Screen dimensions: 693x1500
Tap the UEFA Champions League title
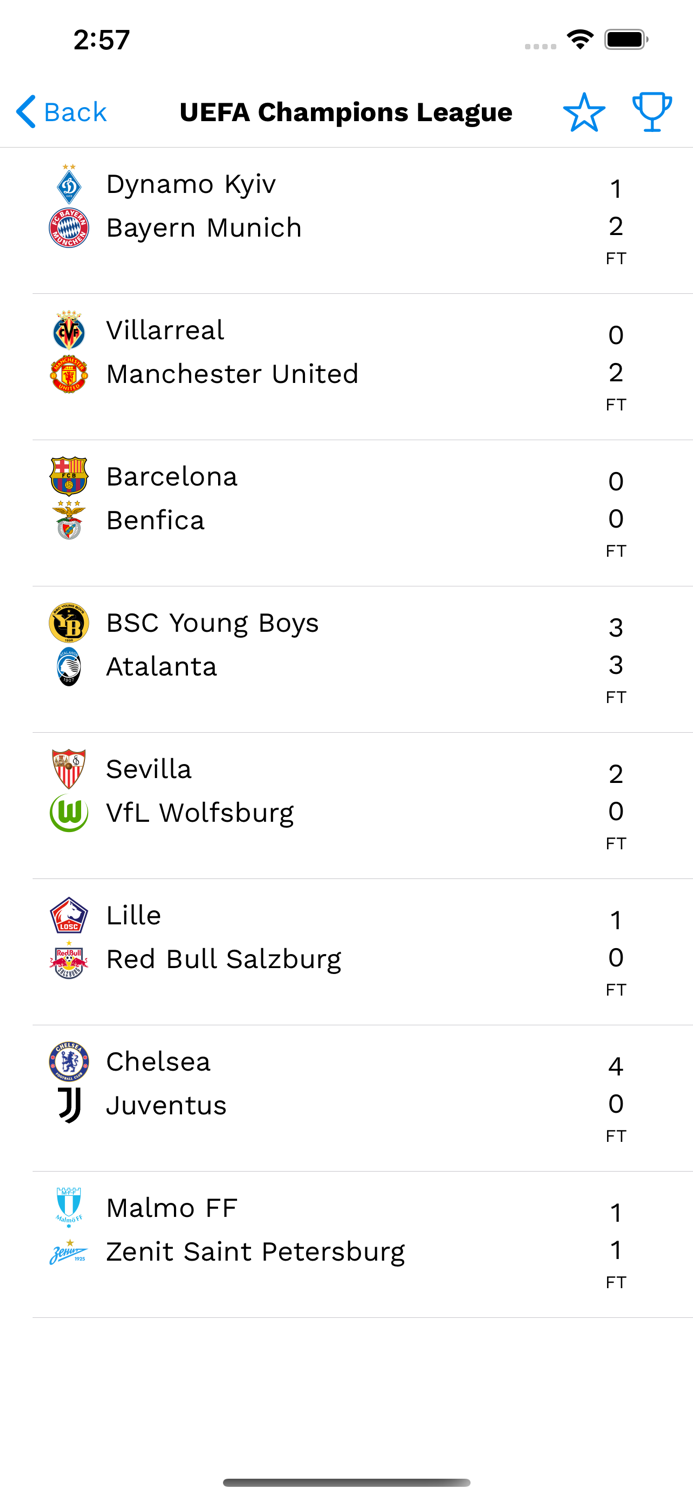click(346, 112)
